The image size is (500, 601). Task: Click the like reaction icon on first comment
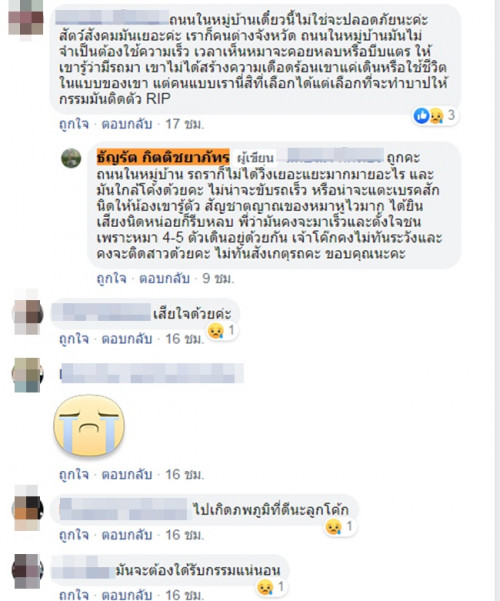[422, 115]
